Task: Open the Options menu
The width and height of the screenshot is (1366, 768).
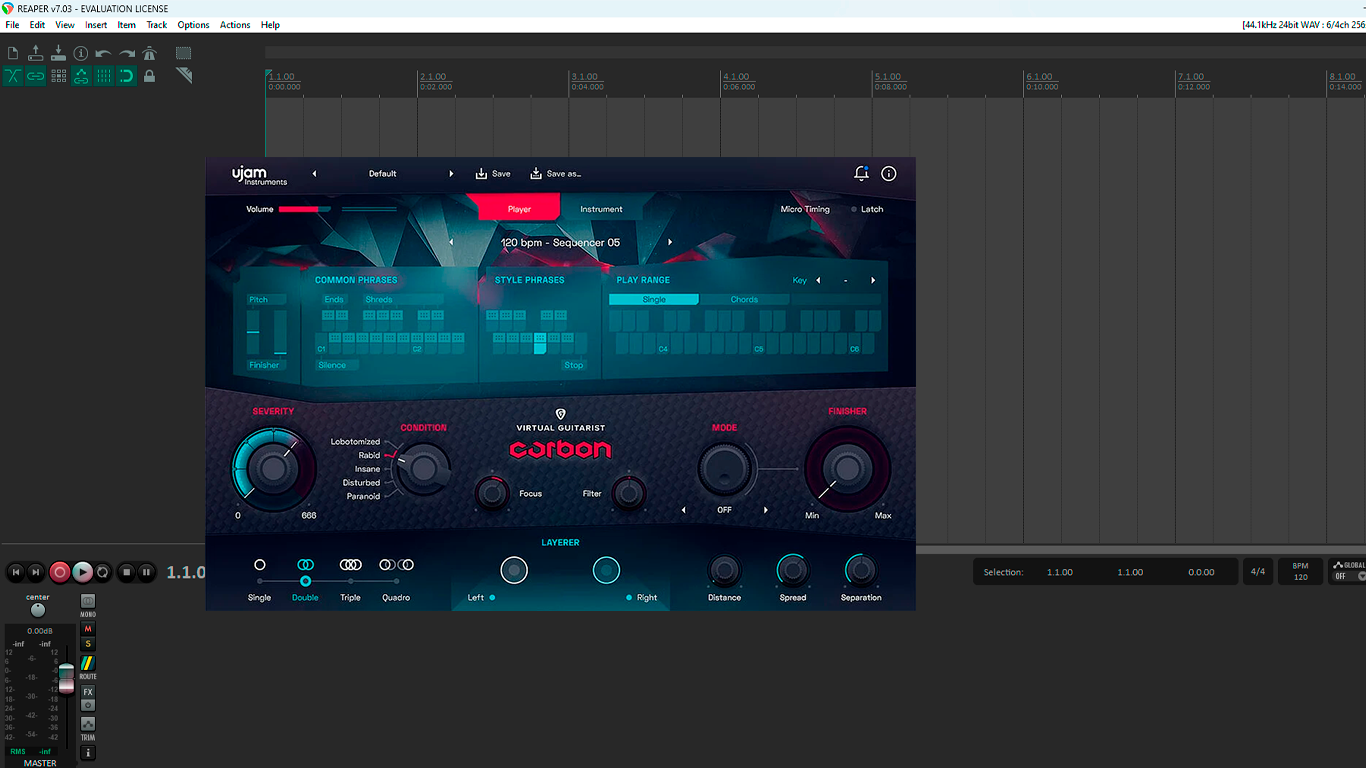Action: tap(193, 25)
